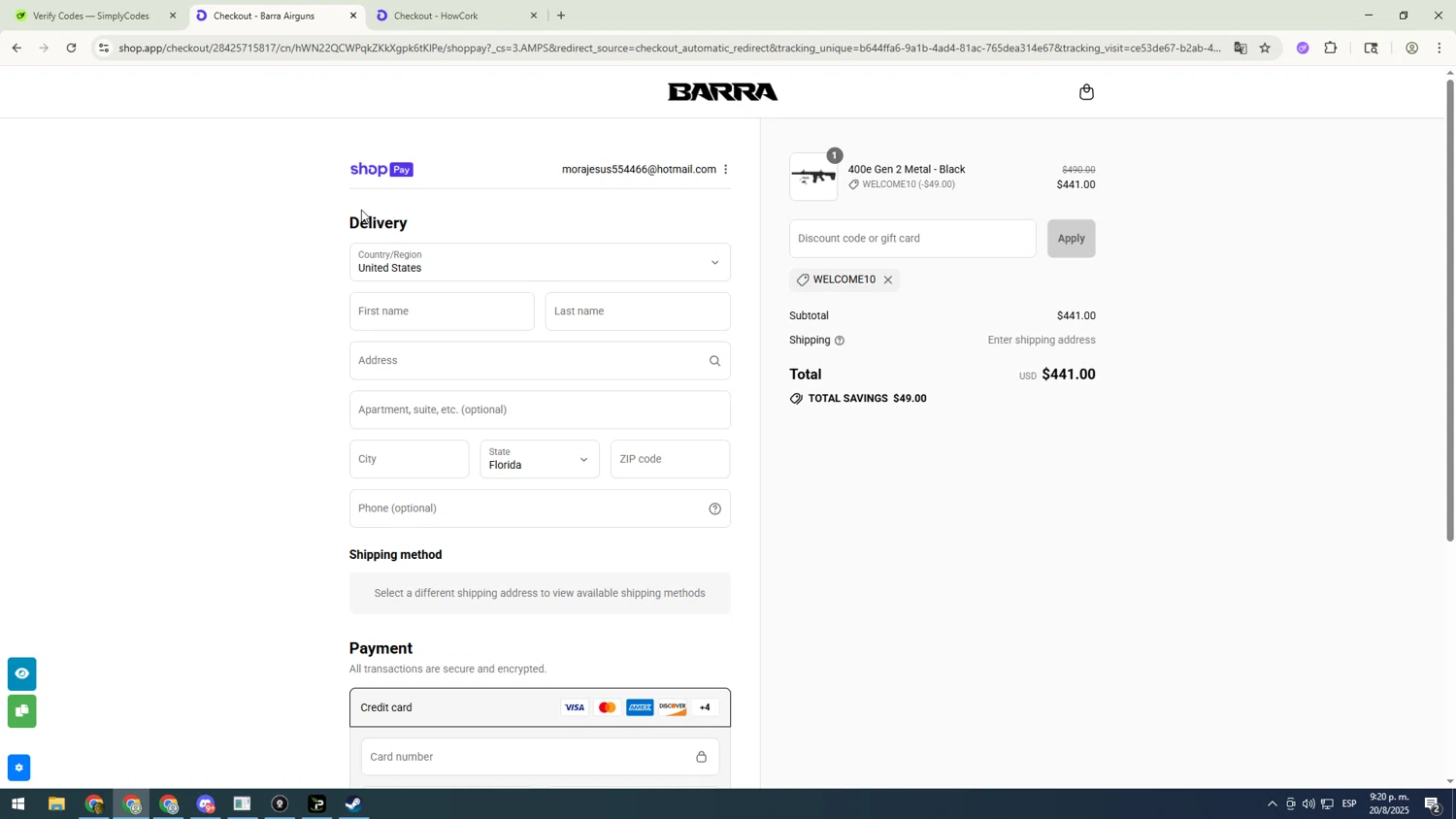This screenshot has height=819, width=1456.
Task: Click the ZIP code field
Action: coord(670,459)
